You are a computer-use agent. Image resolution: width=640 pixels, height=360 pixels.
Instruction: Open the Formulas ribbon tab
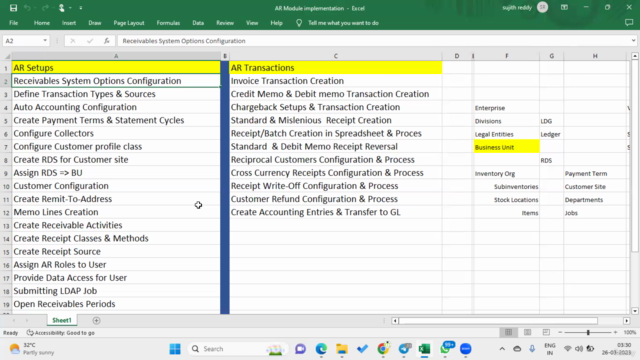tap(168, 23)
